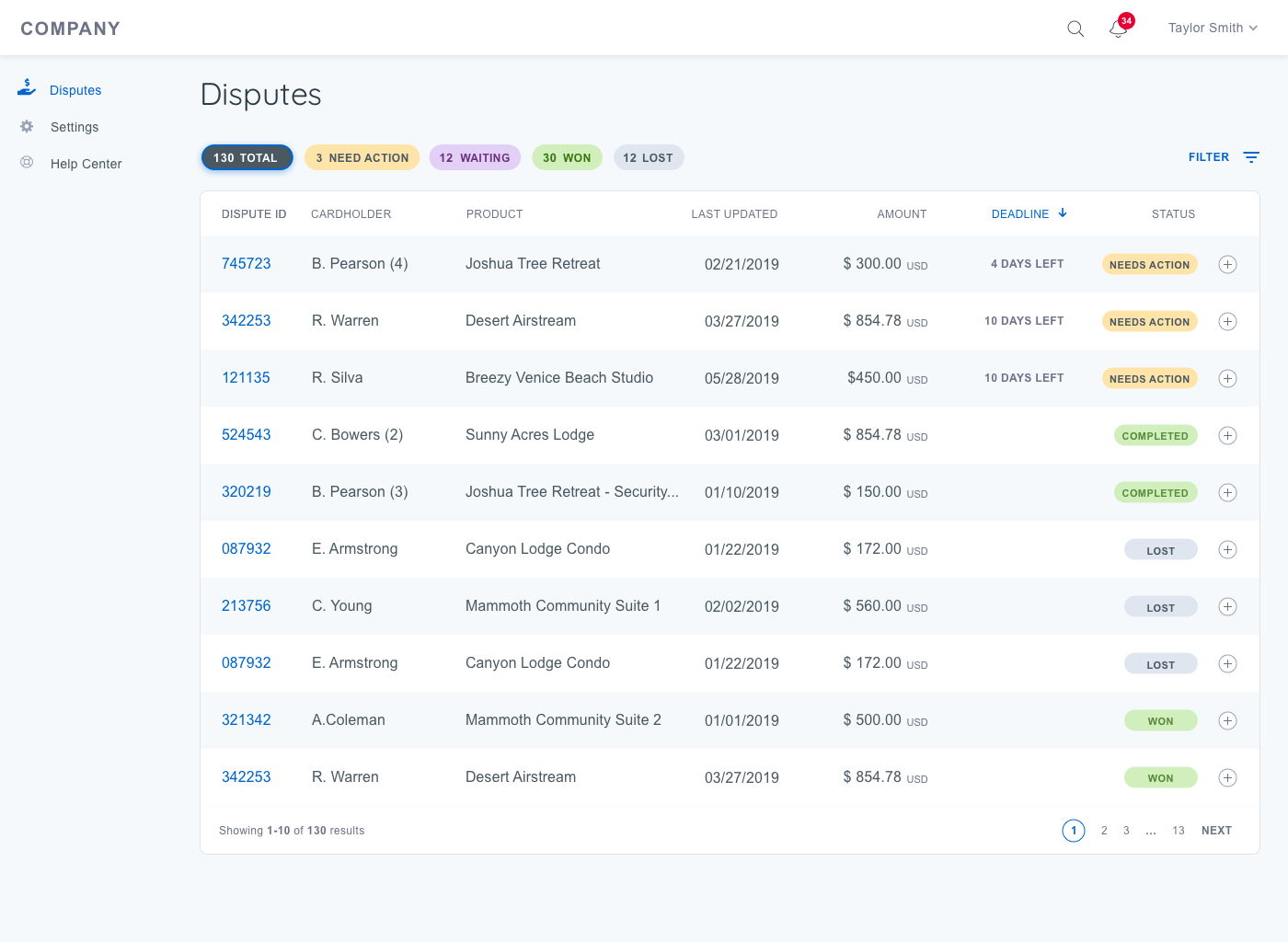Image resolution: width=1288 pixels, height=942 pixels.
Task: Expand the C. Bowers dispute row
Action: 1227,436
